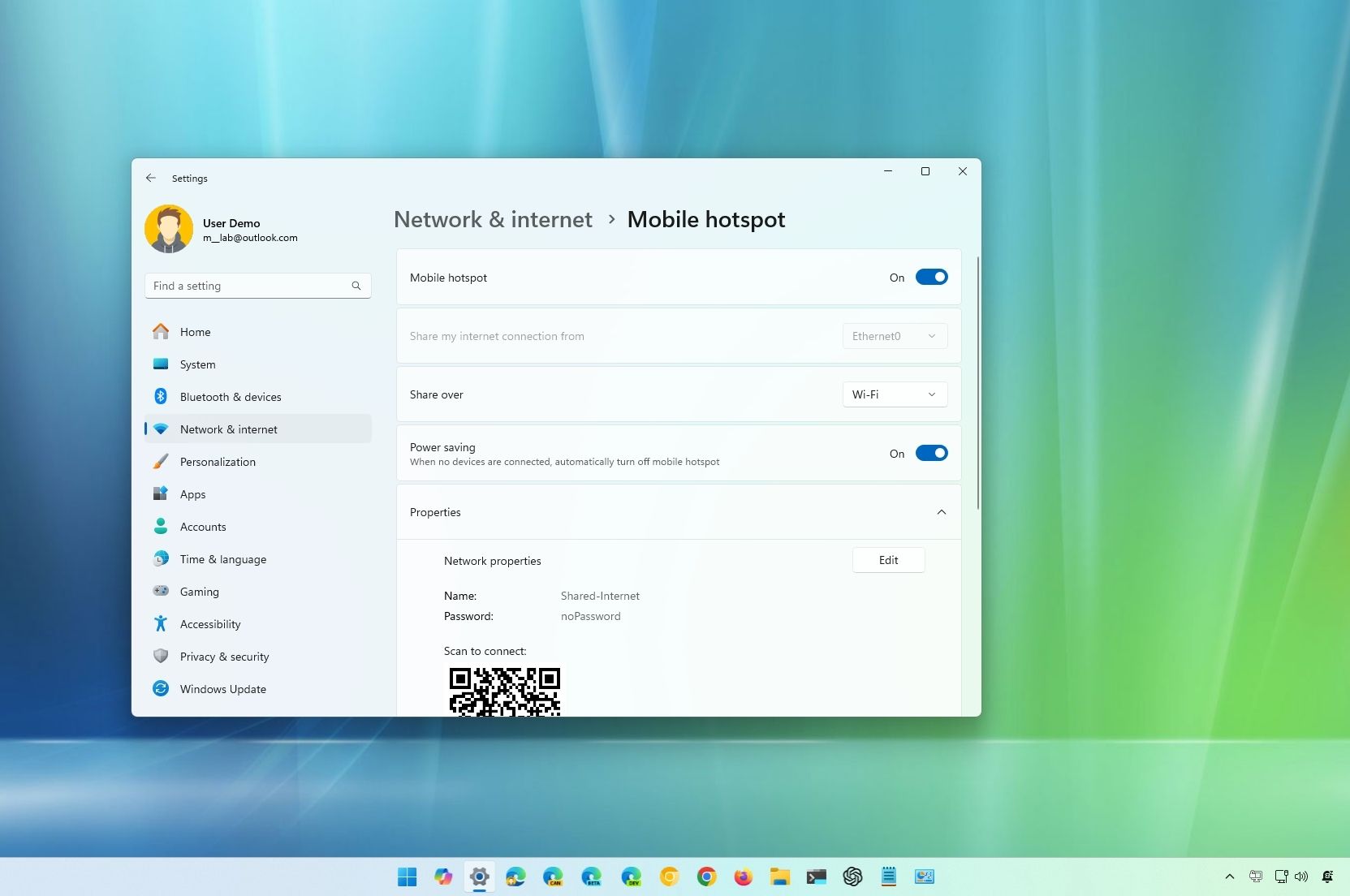Viewport: 1350px width, 896px height.
Task: Open the Ethernet0 connection dropdown
Action: tap(895, 336)
